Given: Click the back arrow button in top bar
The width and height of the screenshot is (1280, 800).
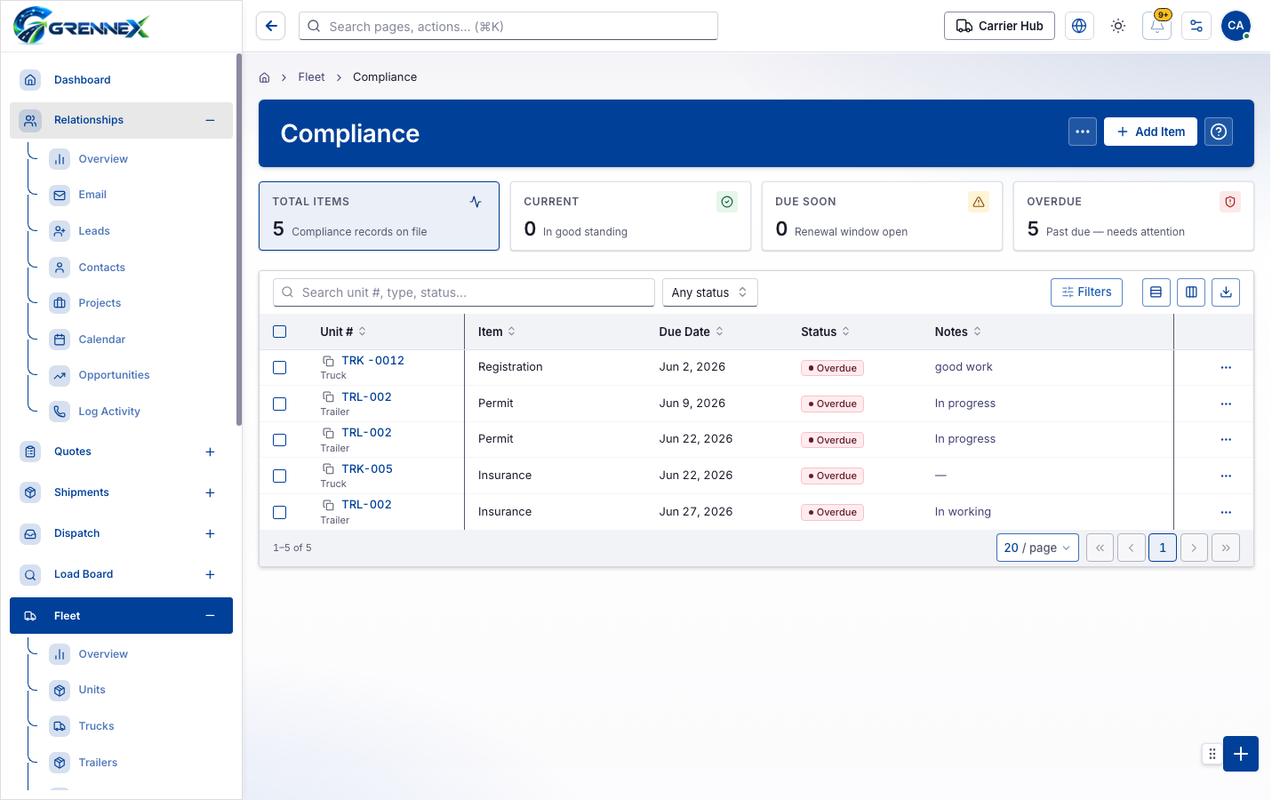Looking at the screenshot, I should coord(271,26).
